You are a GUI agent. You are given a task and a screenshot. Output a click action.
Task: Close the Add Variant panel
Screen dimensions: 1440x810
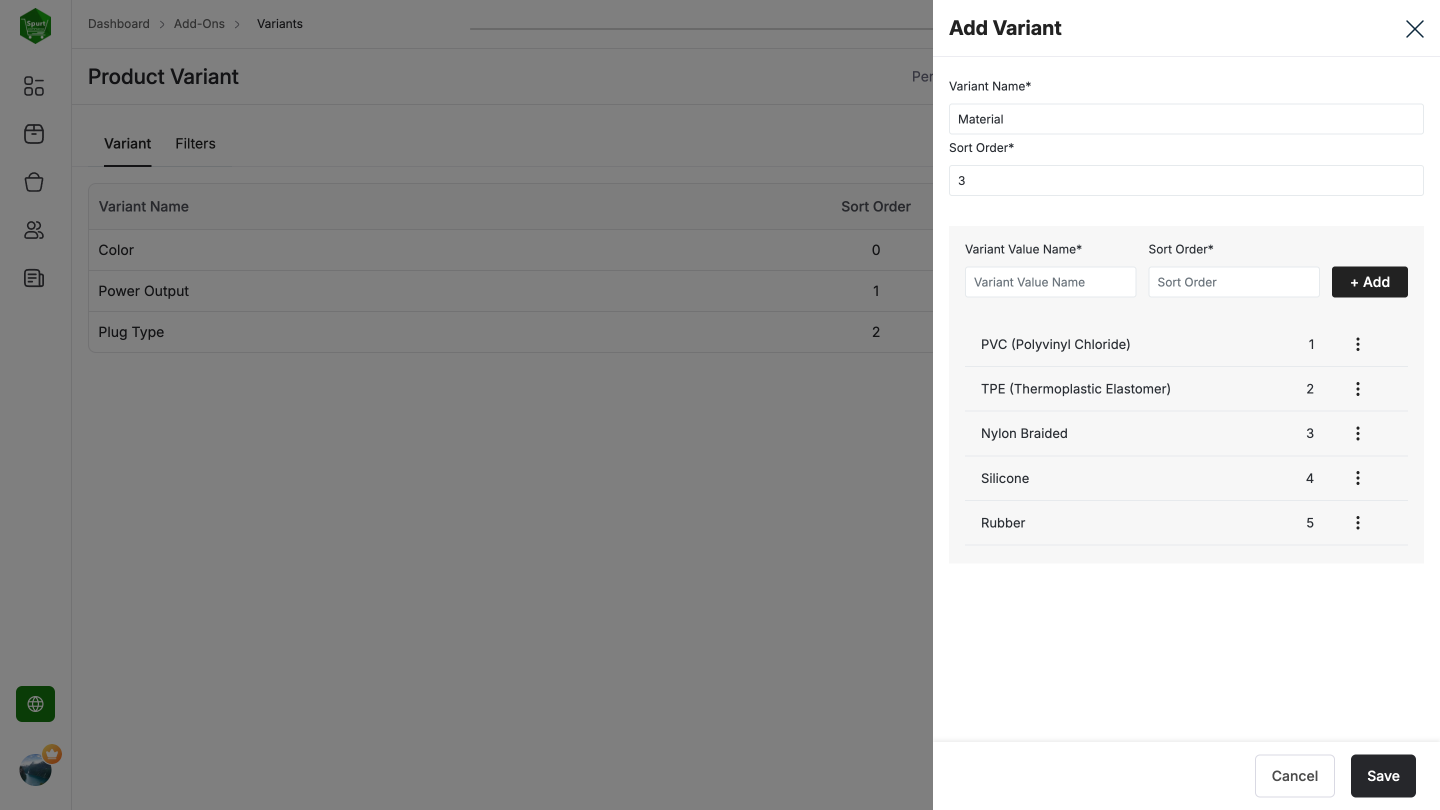[x=1414, y=28]
